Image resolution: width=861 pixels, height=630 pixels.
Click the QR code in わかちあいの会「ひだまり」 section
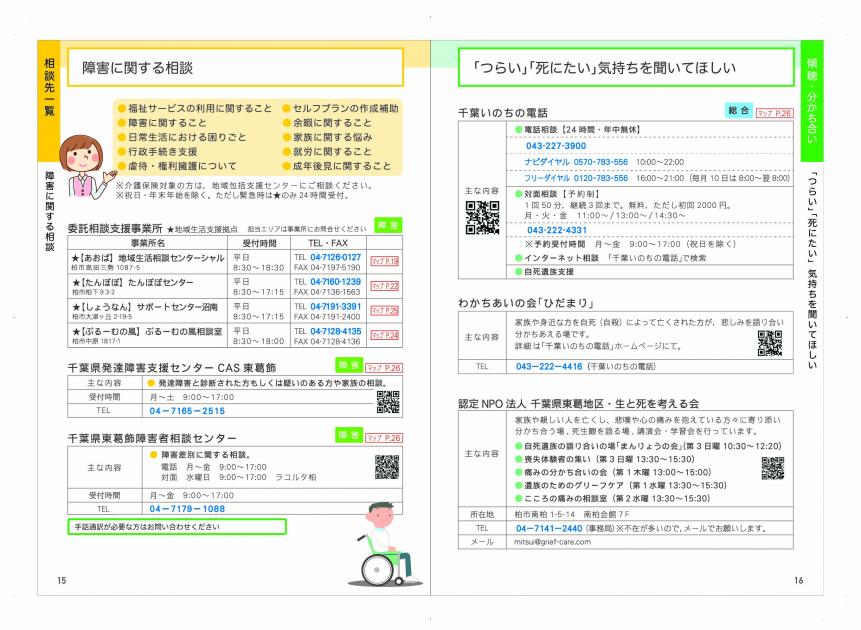tap(769, 343)
